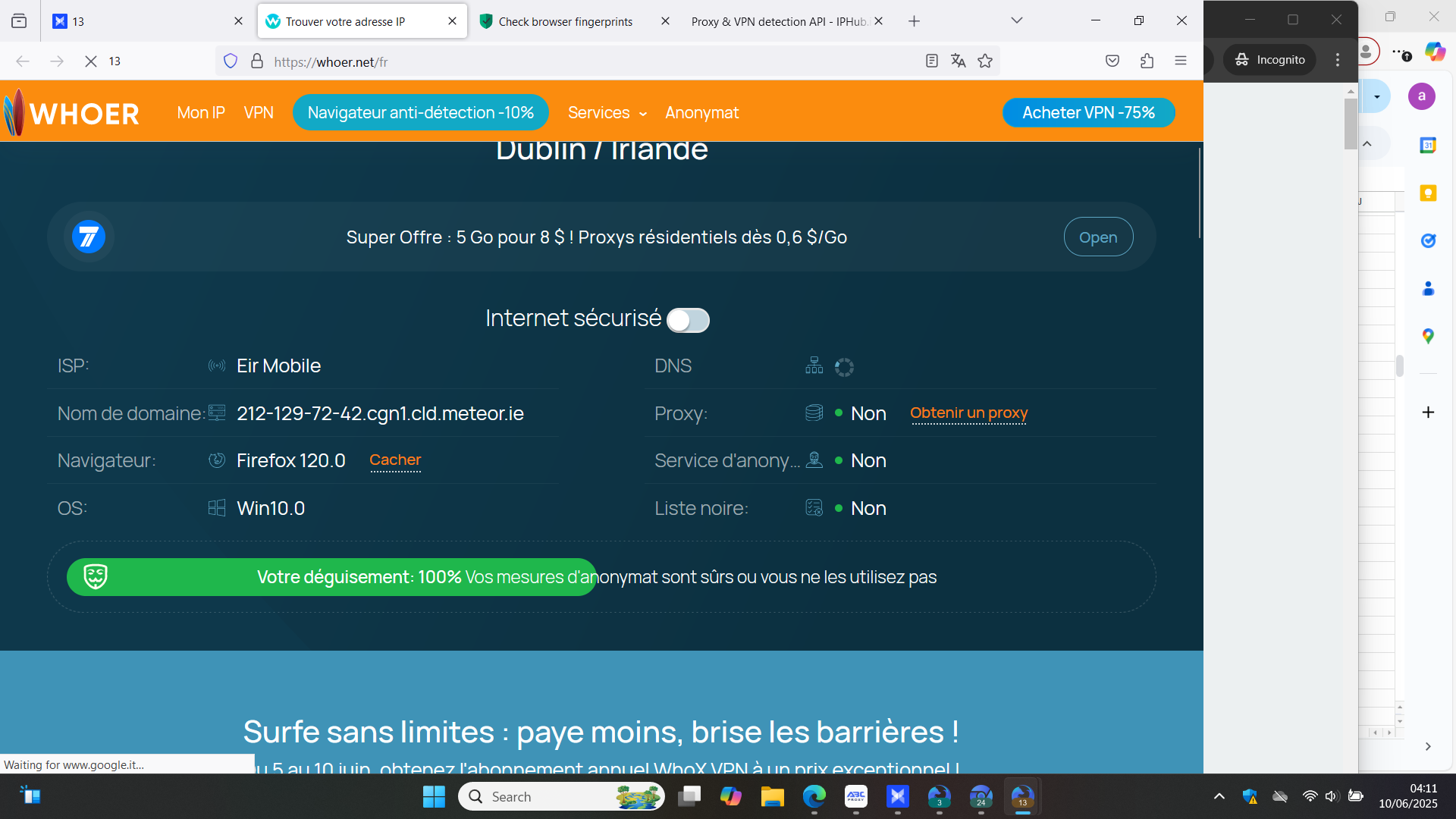Click the tracking protection shield icon
The image size is (1456, 819).
(231, 61)
